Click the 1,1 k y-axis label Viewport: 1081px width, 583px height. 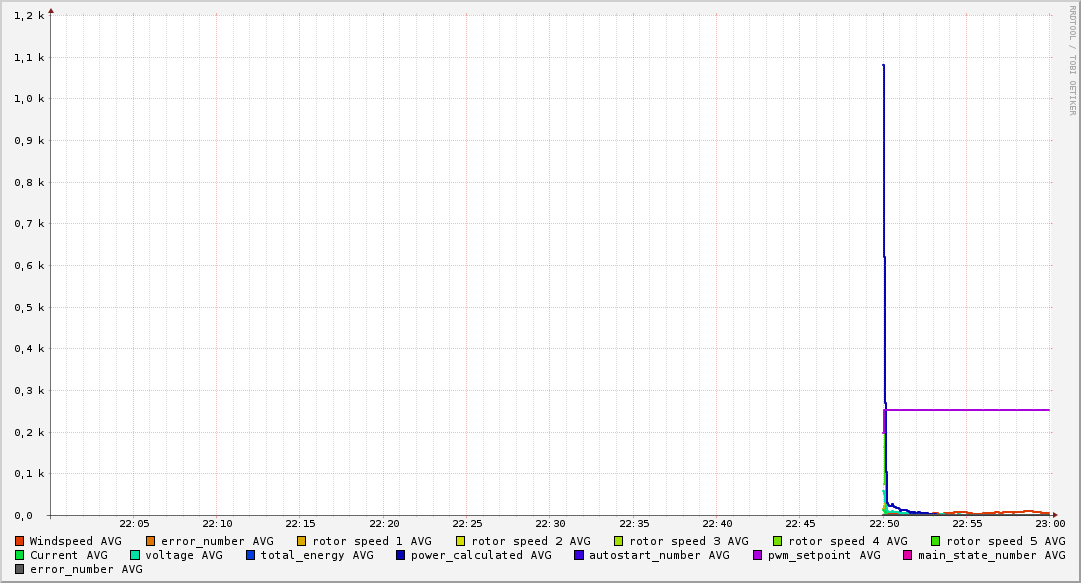(29, 58)
